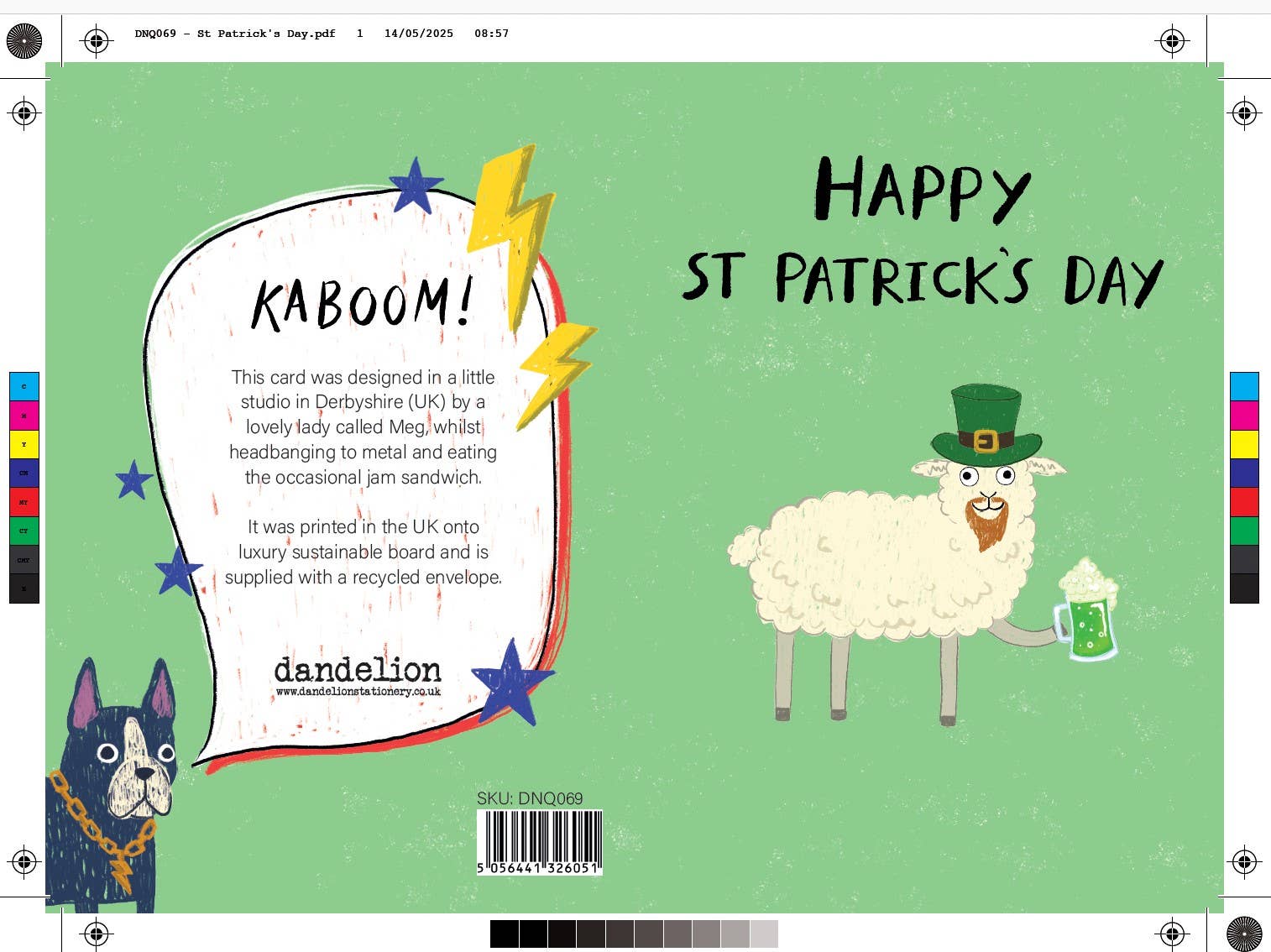Select the frothy green beer mug

[x=1088, y=613]
